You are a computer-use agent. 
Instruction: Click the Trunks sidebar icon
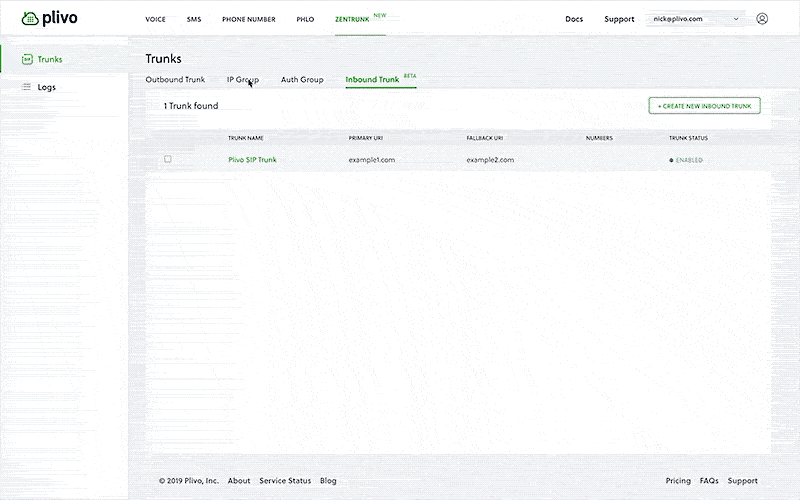27,59
